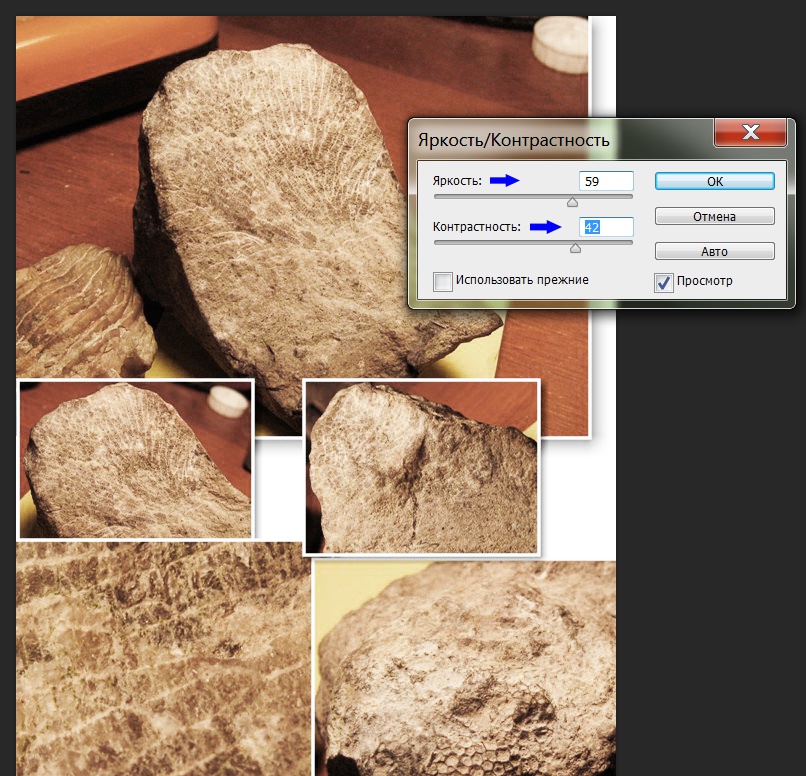
Task: Select the small framed cracked rock photo
Action: (x=421, y=467)
